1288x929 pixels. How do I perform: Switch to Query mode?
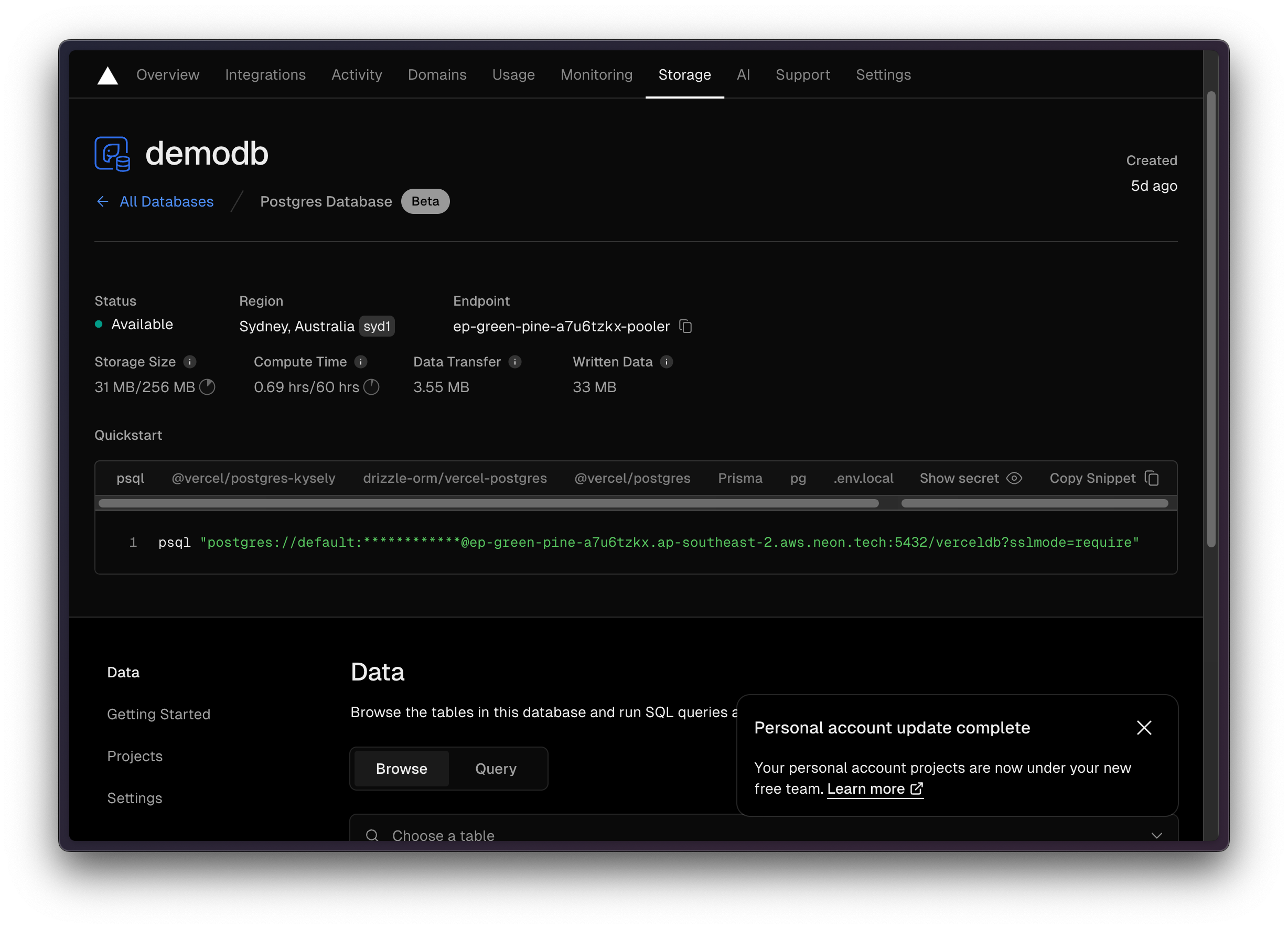[495, 768]
